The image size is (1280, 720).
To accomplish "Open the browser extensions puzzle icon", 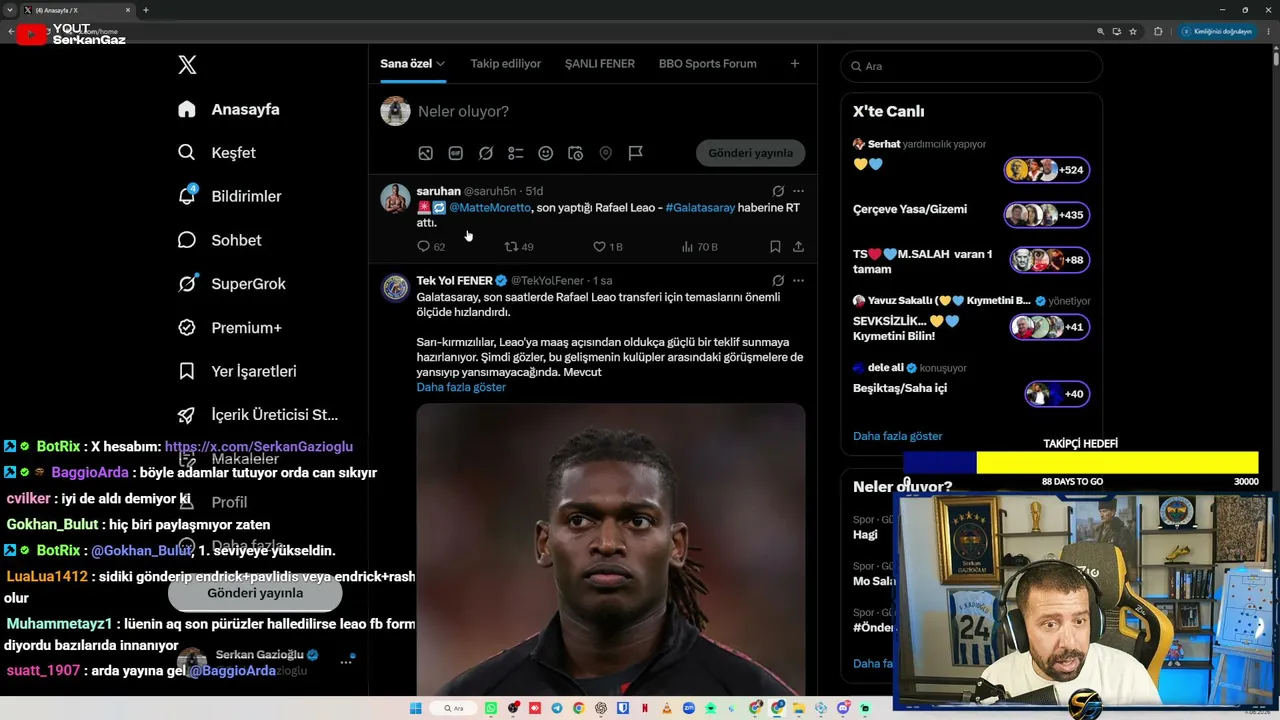I will [1158, 31].
